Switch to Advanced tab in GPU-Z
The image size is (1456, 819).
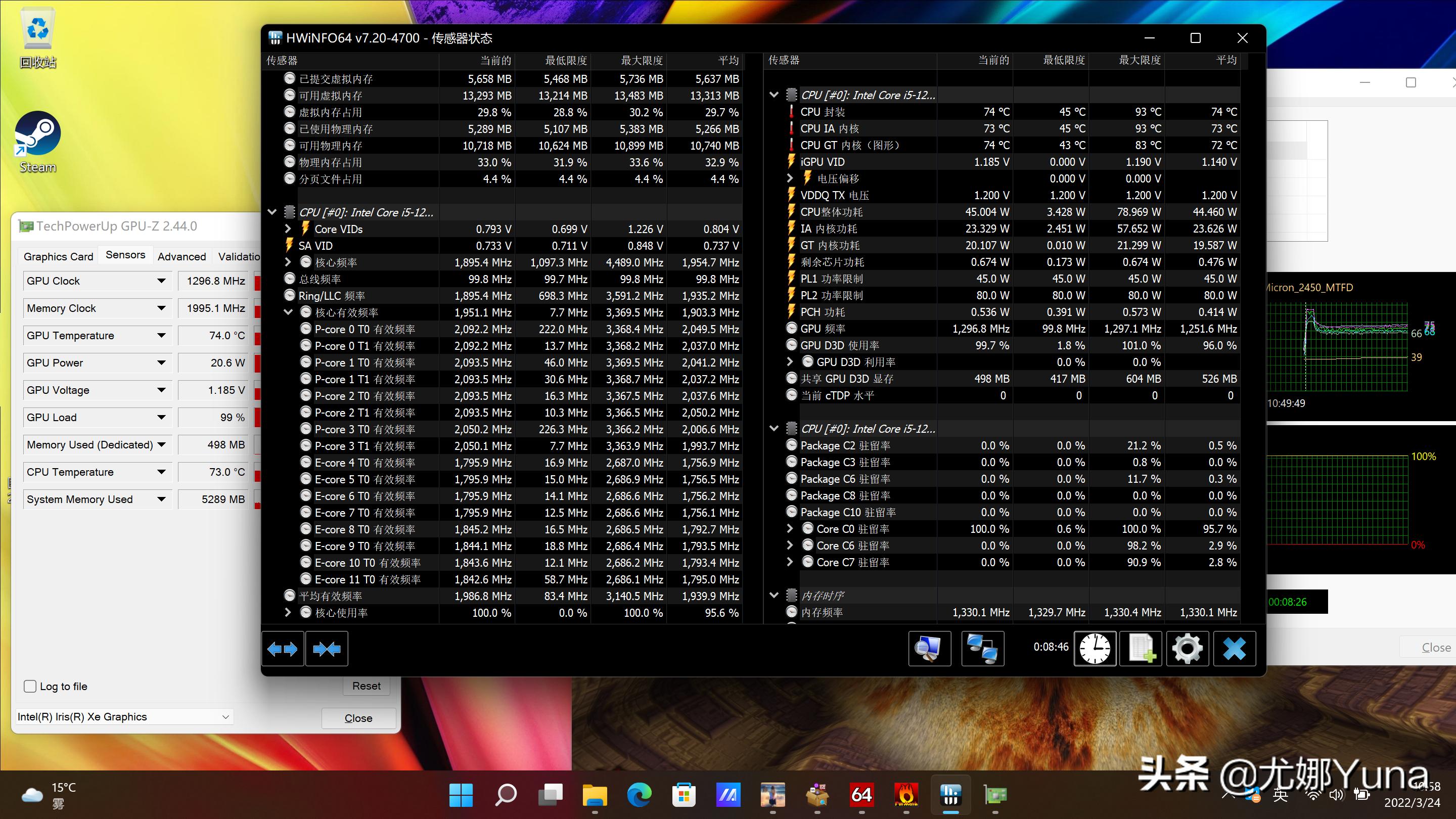[x=181, y=257]
